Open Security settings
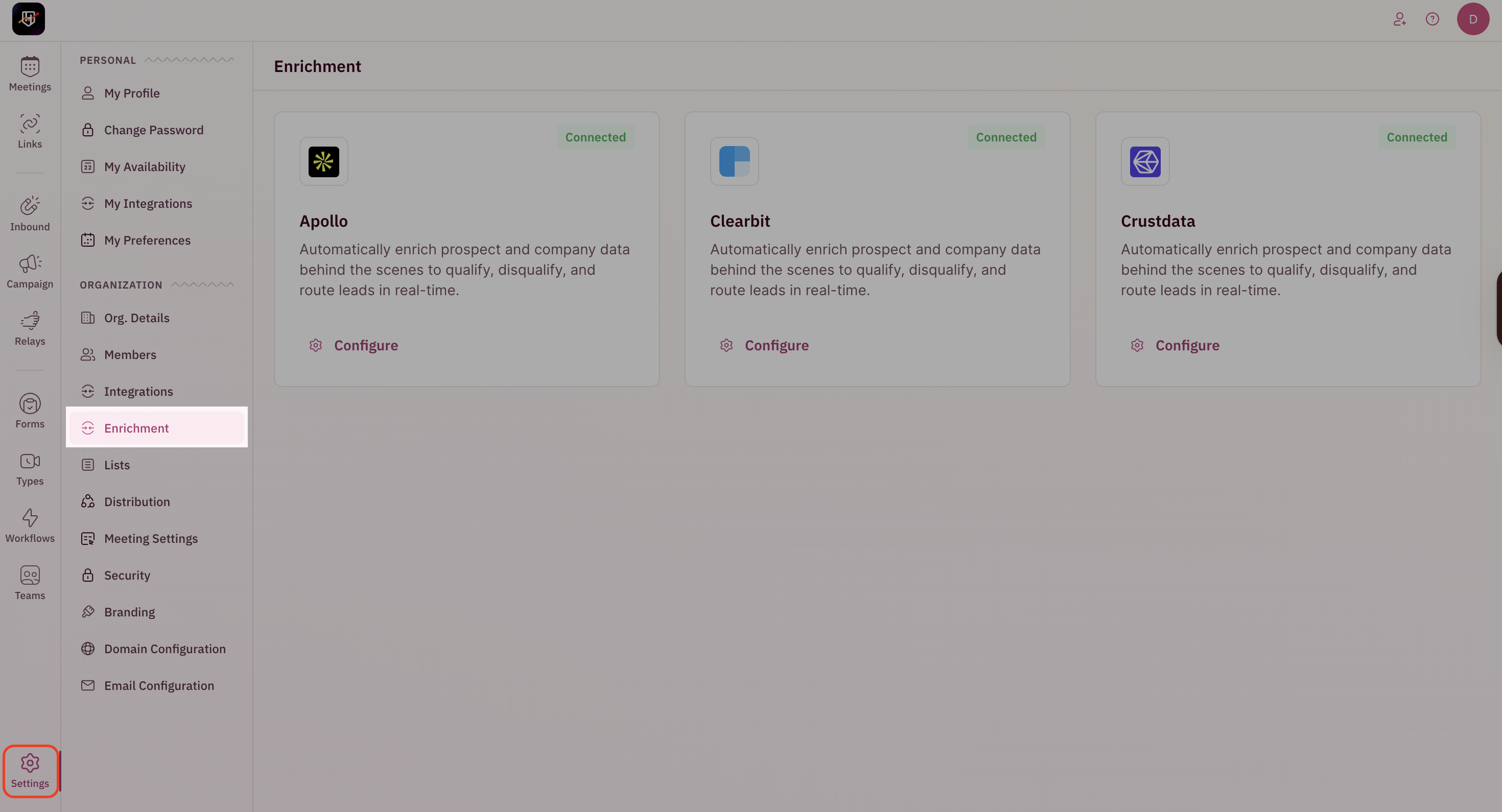Viewport: 1502px width, 812px height. coord(157,575)
